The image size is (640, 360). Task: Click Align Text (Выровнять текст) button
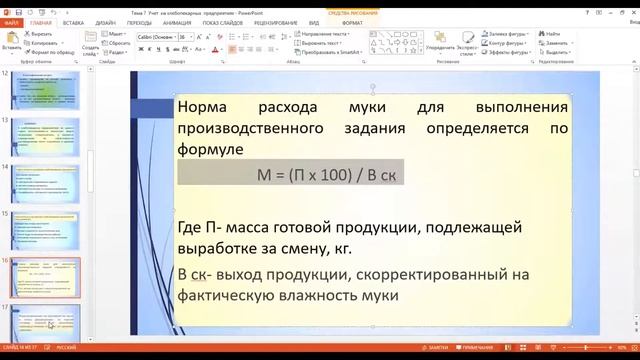pos(318,43)
